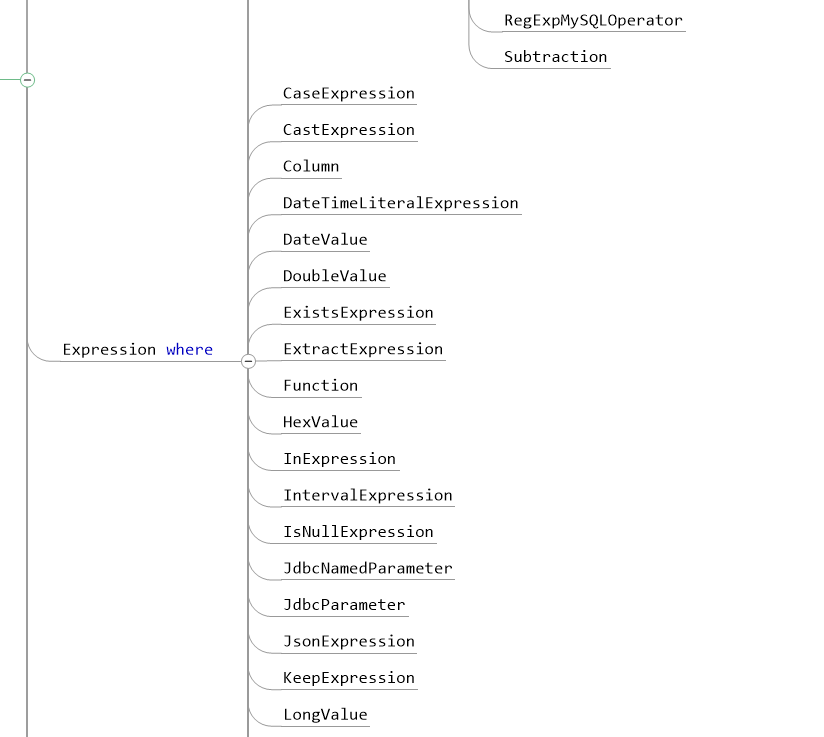The height and width of the screenshot is (737, 824).
Task: Select the Expression where label
Action: pos(138,350)
